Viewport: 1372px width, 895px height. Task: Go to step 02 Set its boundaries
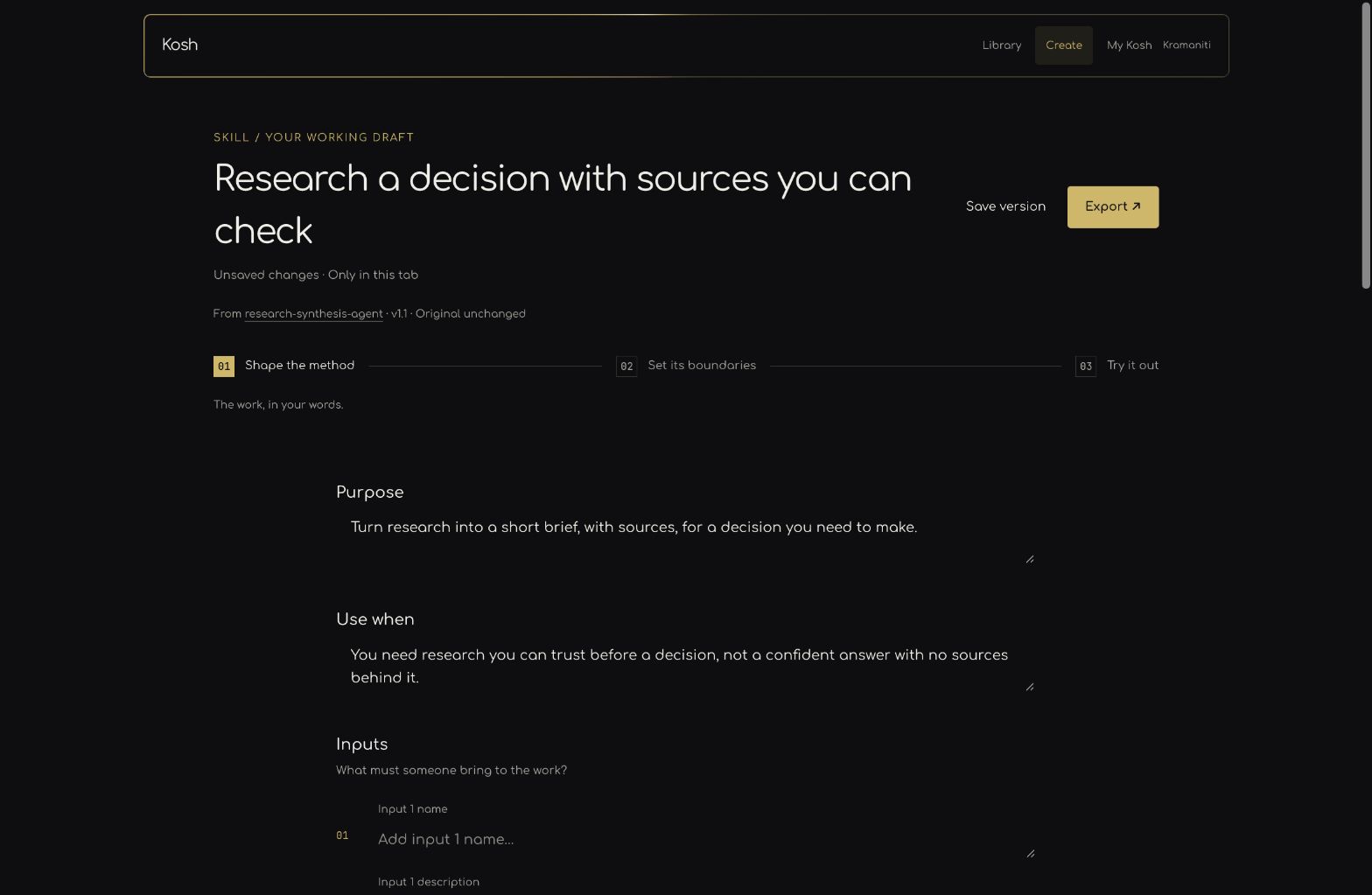686,366
